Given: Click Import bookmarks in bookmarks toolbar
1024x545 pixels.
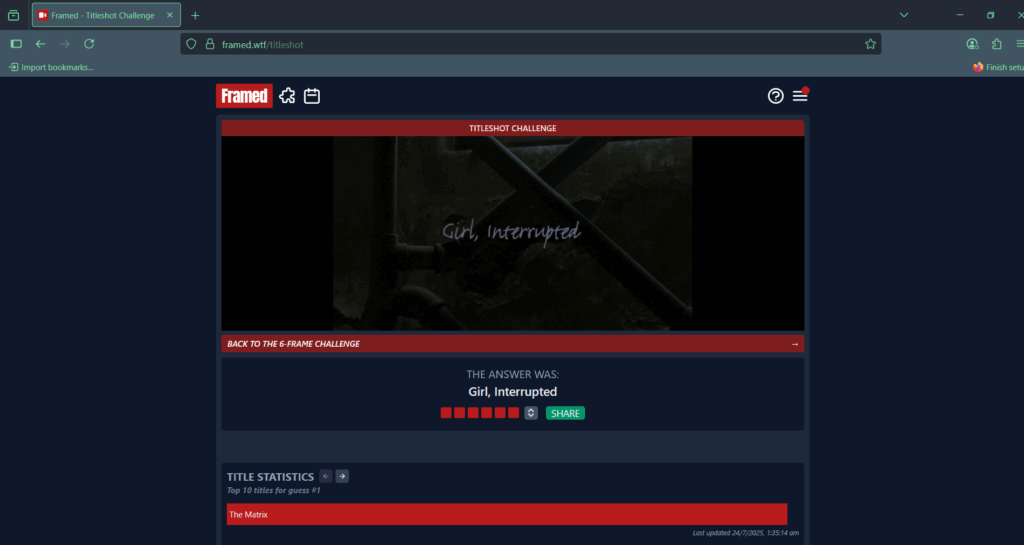Looking at the screenshot, I should click(51, 67).
